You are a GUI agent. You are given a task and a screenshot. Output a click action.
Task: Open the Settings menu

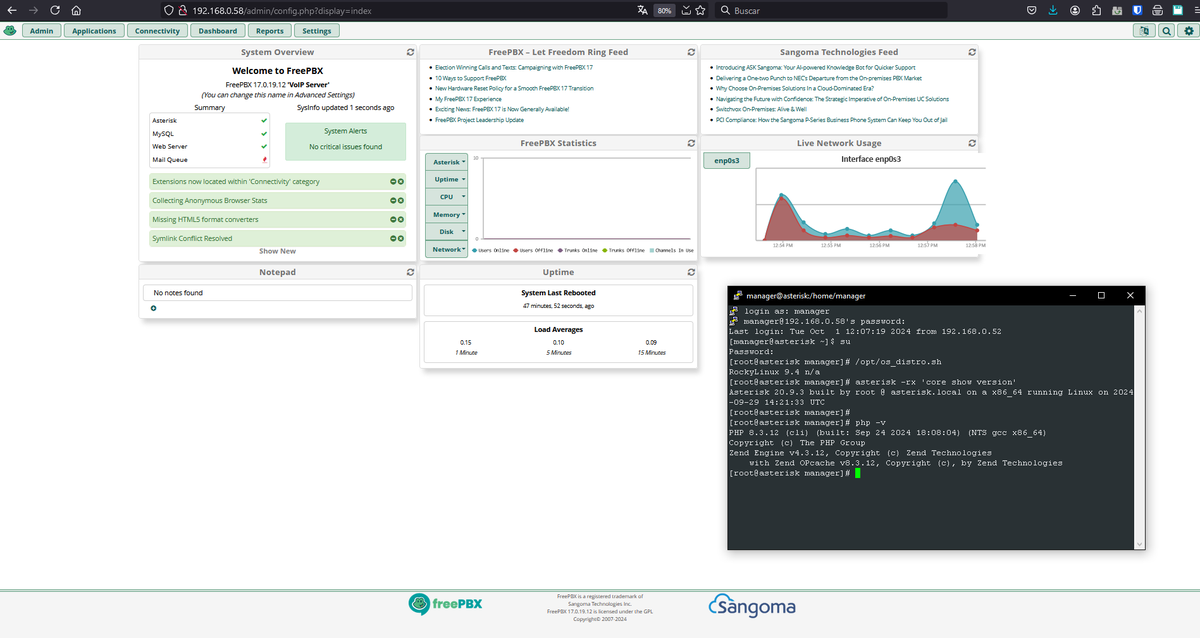(317, 31)
